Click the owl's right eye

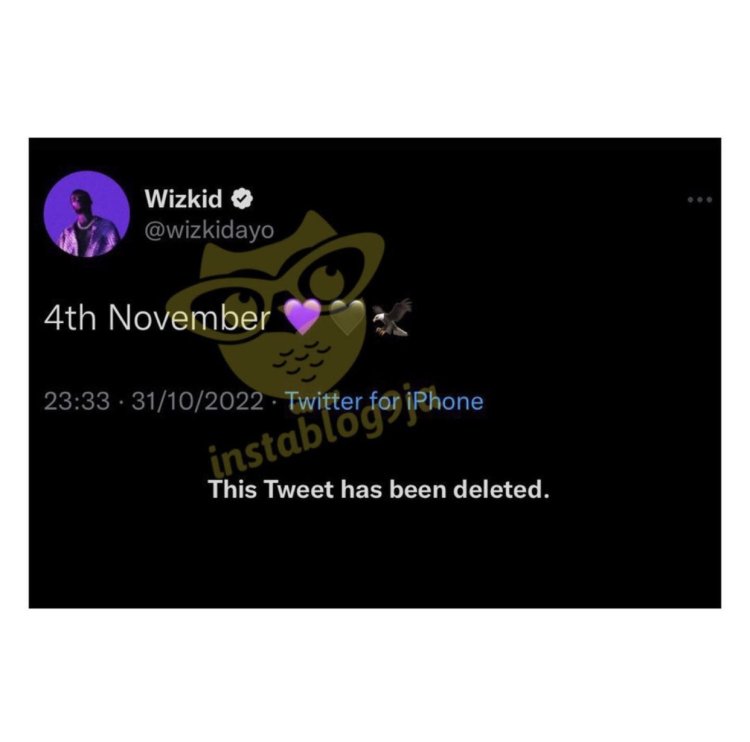[x=331, y=277]
